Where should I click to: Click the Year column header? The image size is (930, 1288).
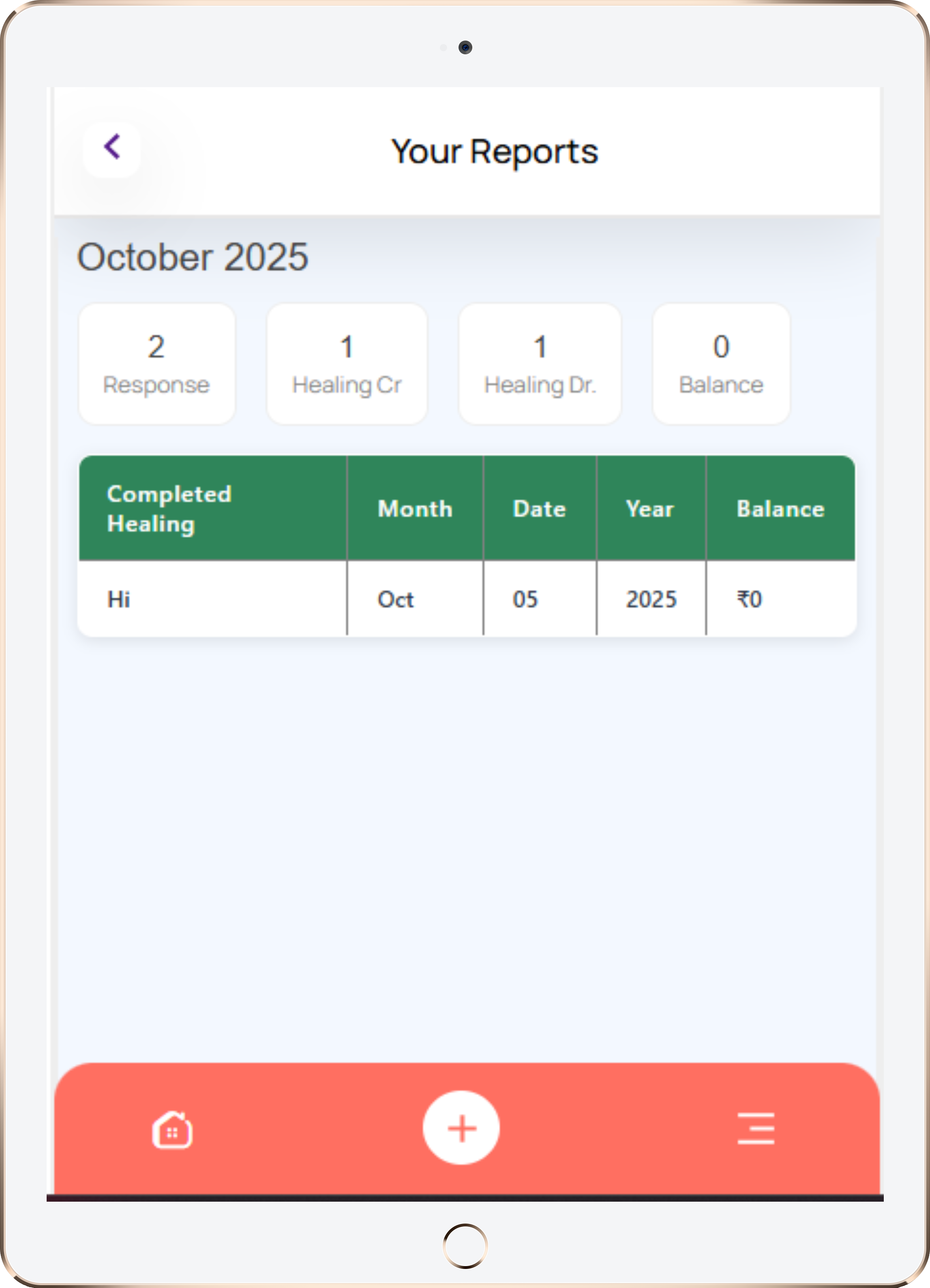650,508
